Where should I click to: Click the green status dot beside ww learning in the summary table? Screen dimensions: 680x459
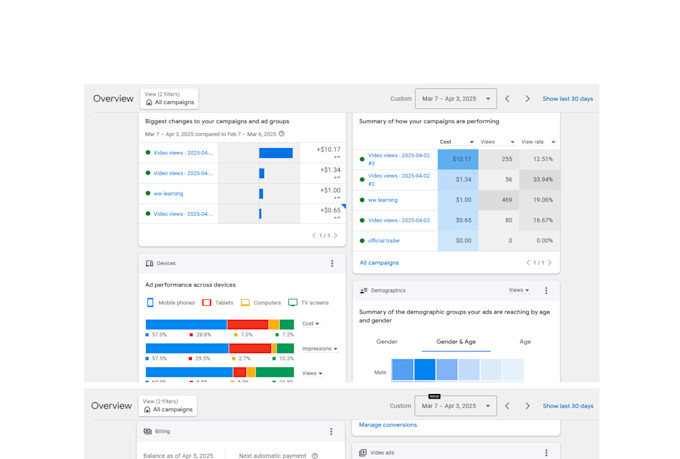362,200
